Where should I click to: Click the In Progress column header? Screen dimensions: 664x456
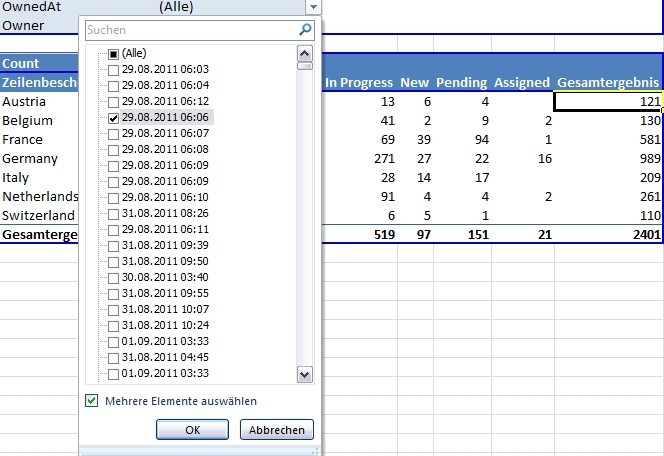pos(359,83)
